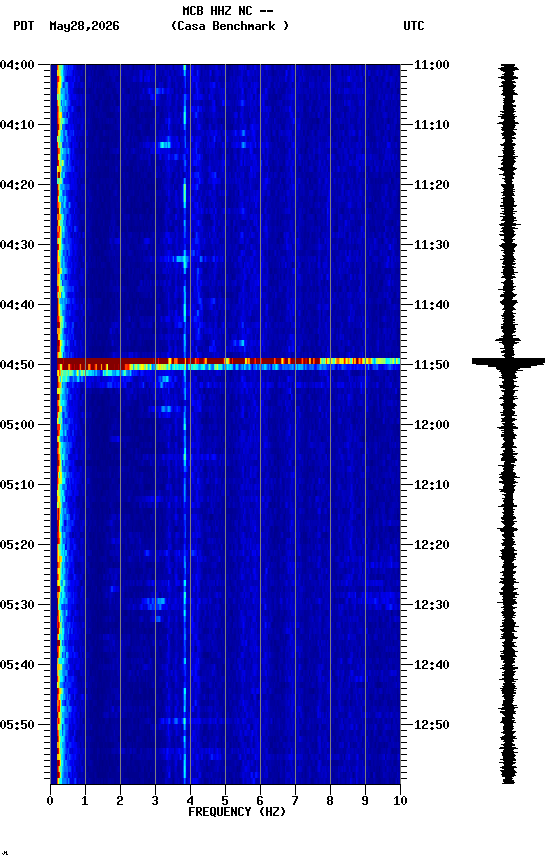
Task: Click the "UTC" timezone label
Action: tap(414, 26)
